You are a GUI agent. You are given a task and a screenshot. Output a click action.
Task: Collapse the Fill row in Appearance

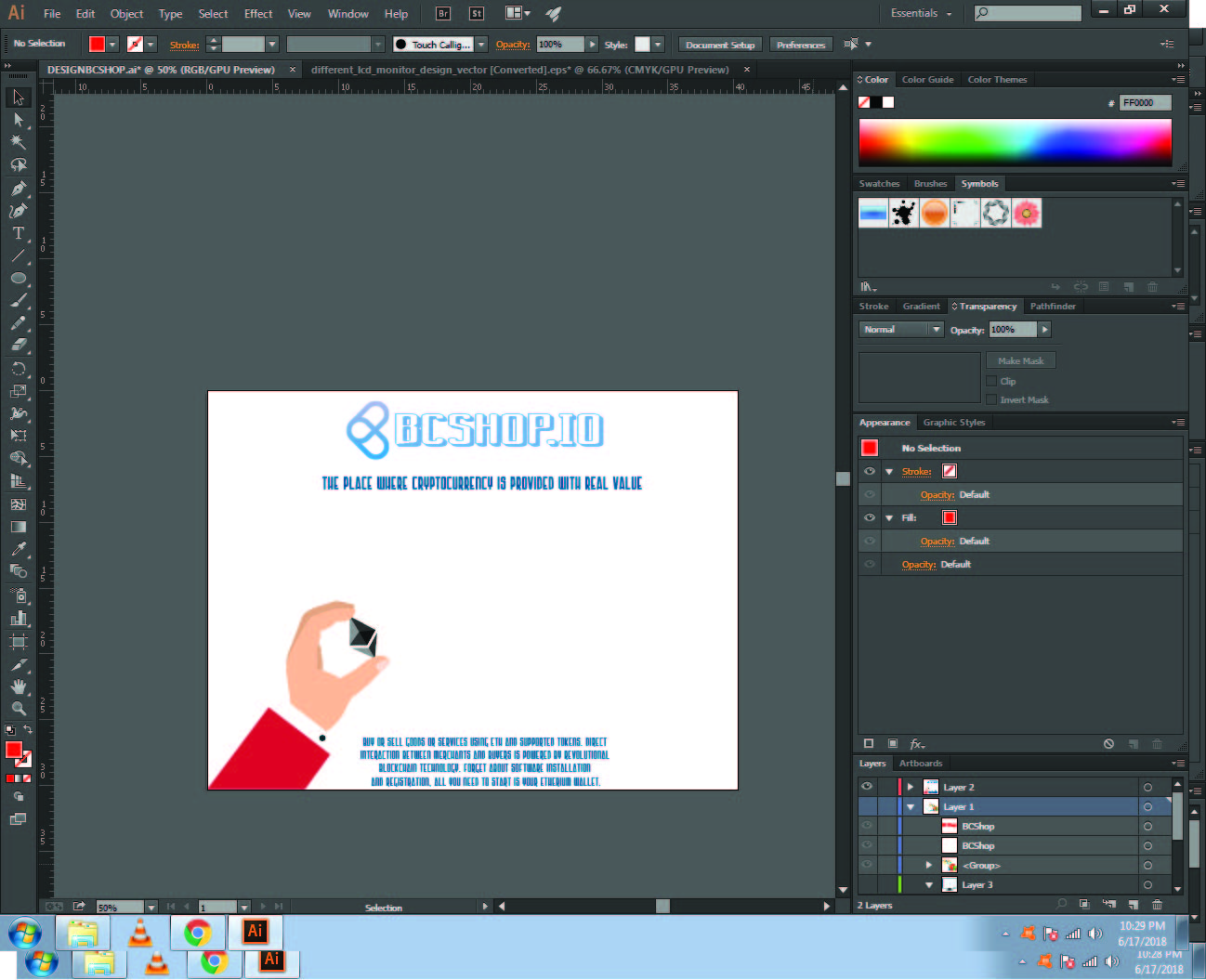(889, 518)
